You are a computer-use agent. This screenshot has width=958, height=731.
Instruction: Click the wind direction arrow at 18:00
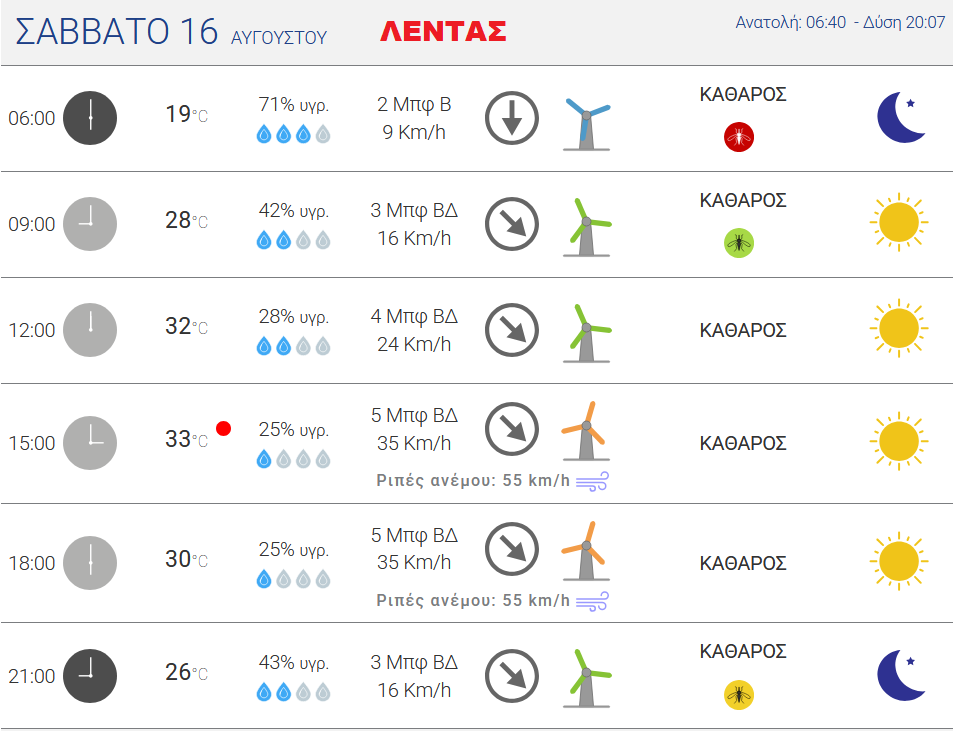pos(512,549)
